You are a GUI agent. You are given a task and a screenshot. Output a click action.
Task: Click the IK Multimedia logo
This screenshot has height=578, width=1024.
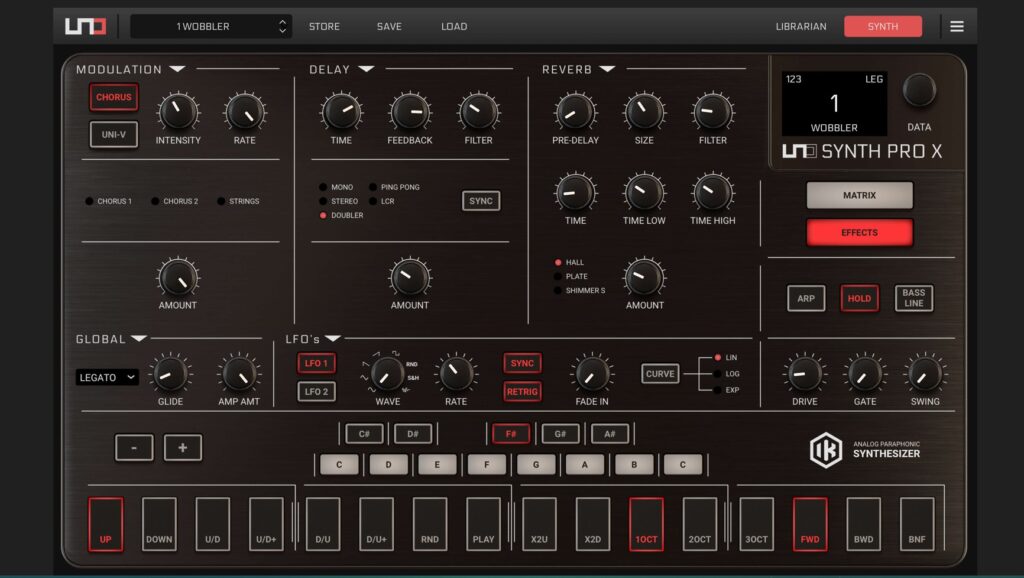click(825, 449)
